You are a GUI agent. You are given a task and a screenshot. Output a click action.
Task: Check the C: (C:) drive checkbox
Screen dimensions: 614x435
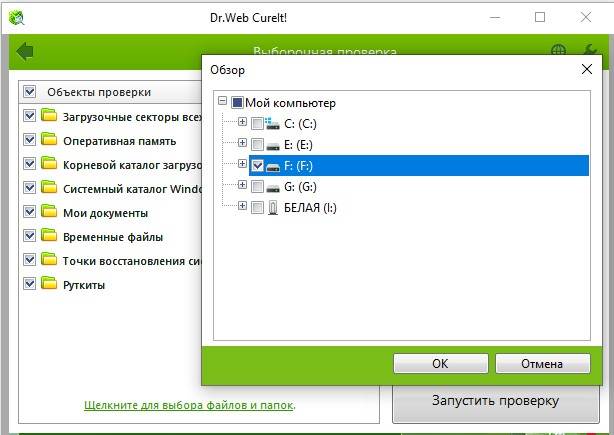coord(257,124)
